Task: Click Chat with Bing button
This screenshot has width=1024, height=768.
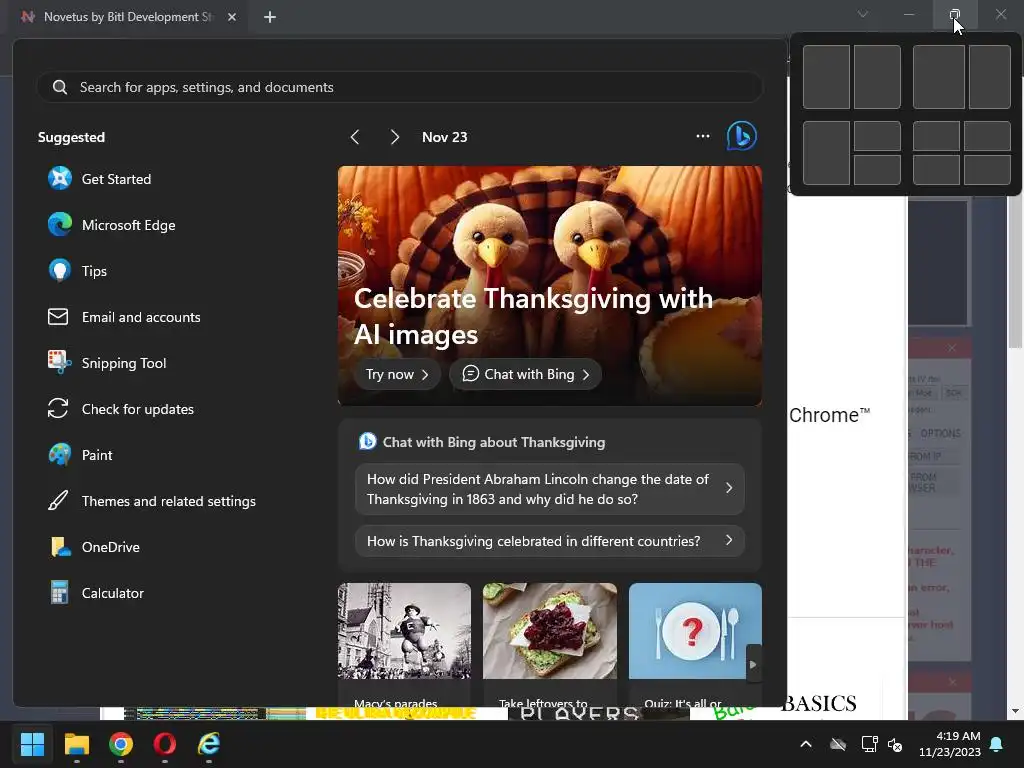Action: tap(525, 374)
